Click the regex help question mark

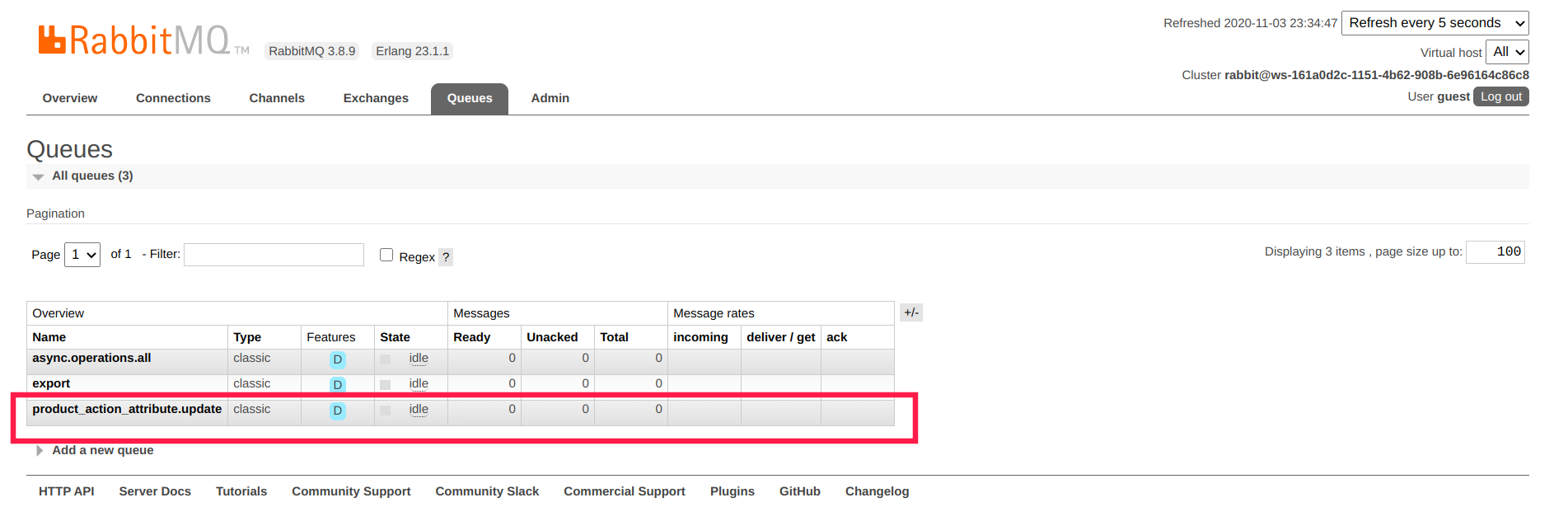coord(446,257)
